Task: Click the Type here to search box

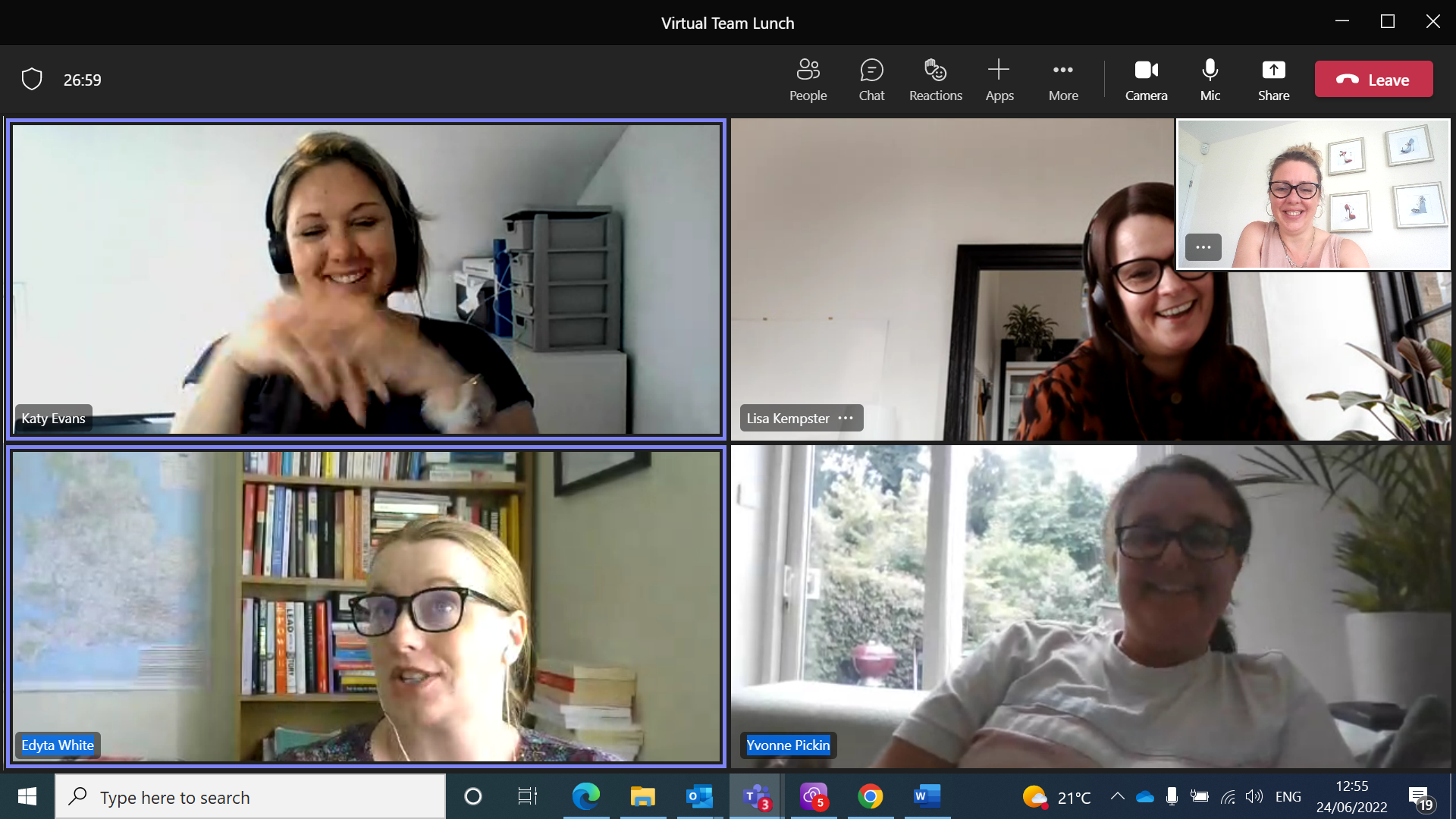Action: click(x=250, y=797)
